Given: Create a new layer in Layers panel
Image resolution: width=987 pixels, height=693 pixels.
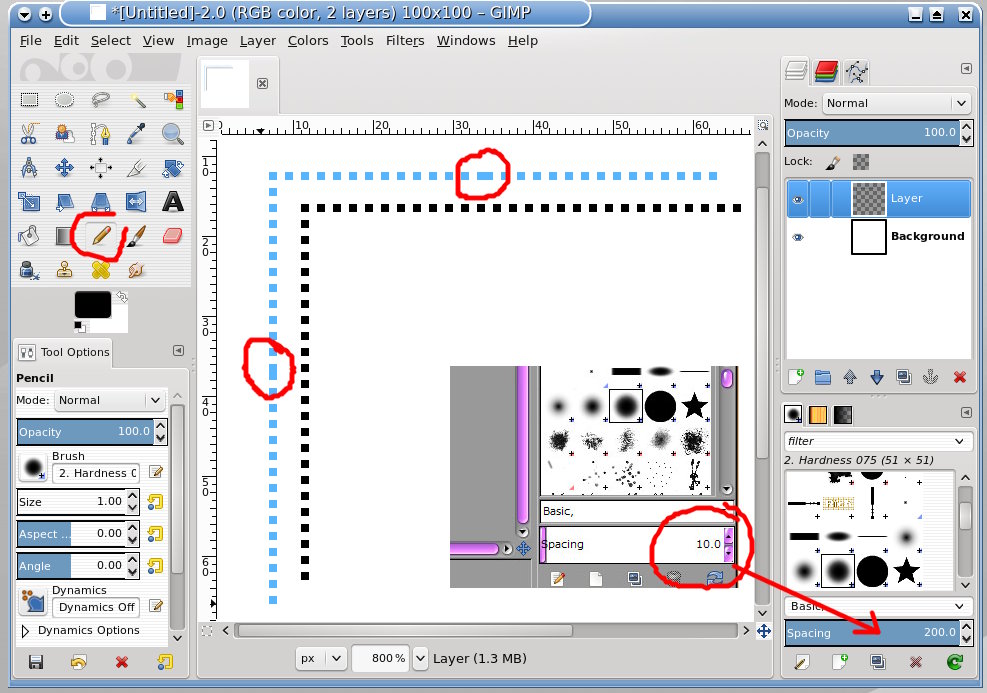Looking at the screenshot, I should click(796, 377).
